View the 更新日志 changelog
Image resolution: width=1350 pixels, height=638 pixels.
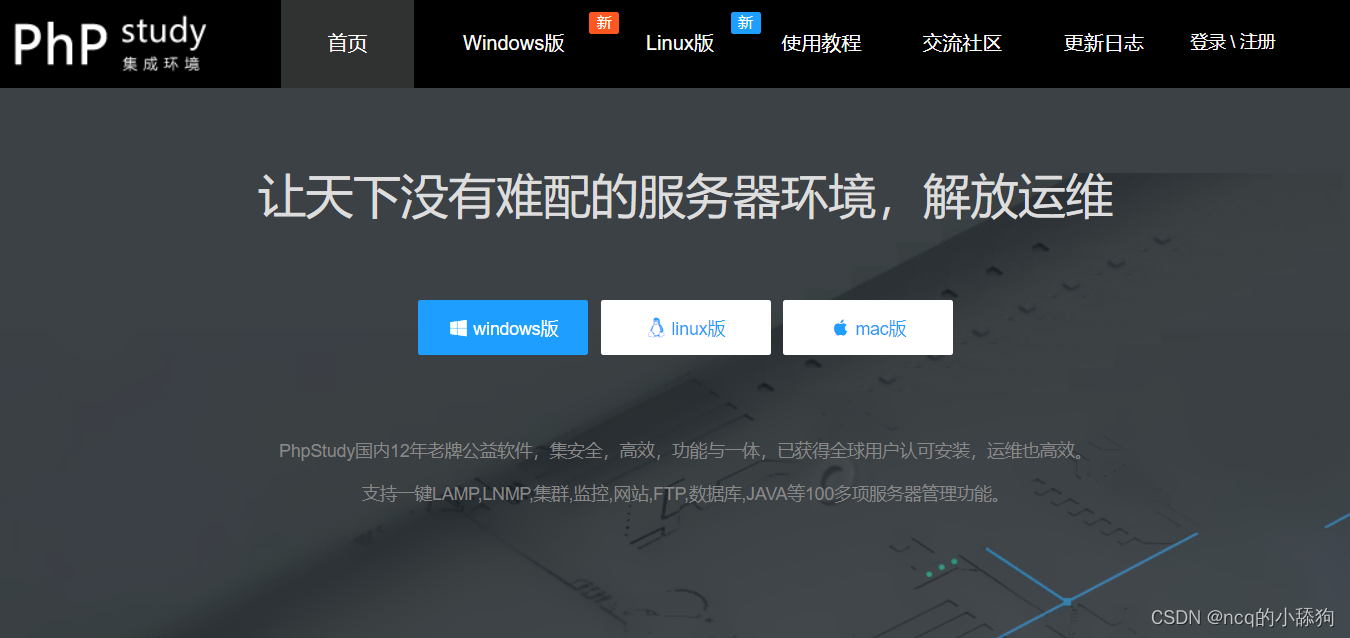1103,43
